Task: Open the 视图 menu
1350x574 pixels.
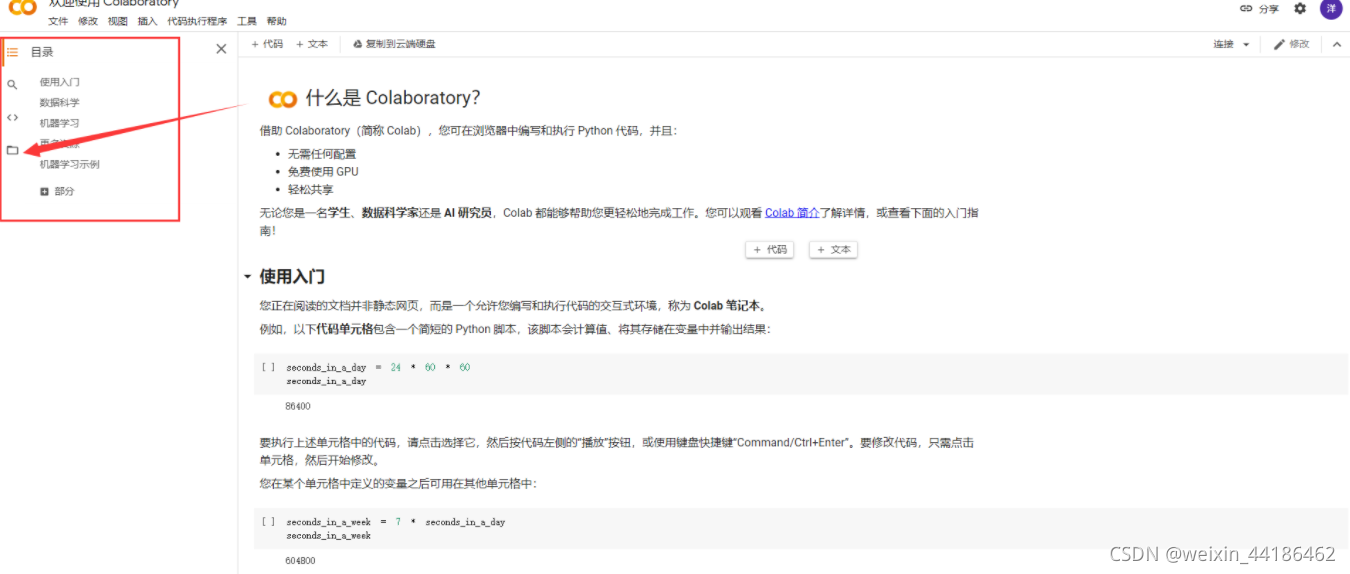Action: [x=118, y=21]
